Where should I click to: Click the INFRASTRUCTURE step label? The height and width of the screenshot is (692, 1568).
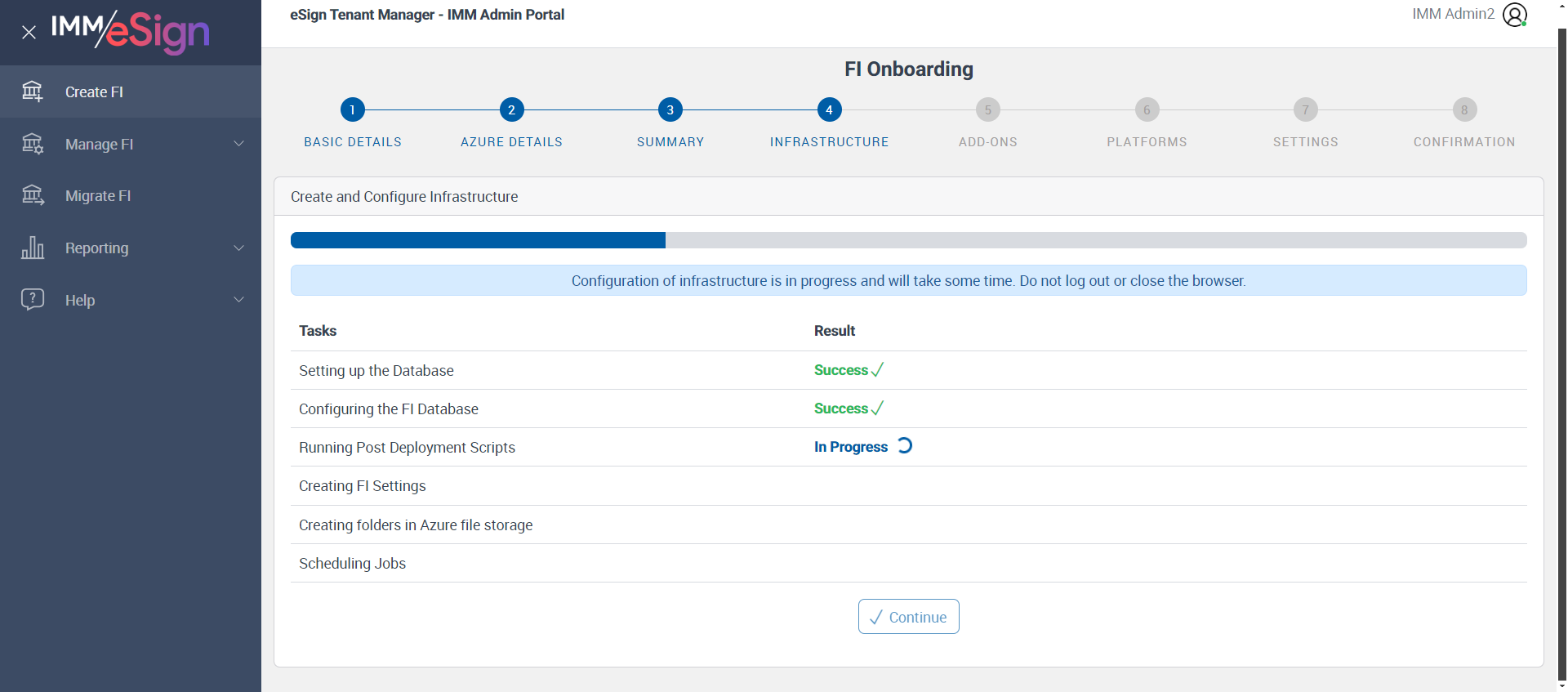point(829,142)
